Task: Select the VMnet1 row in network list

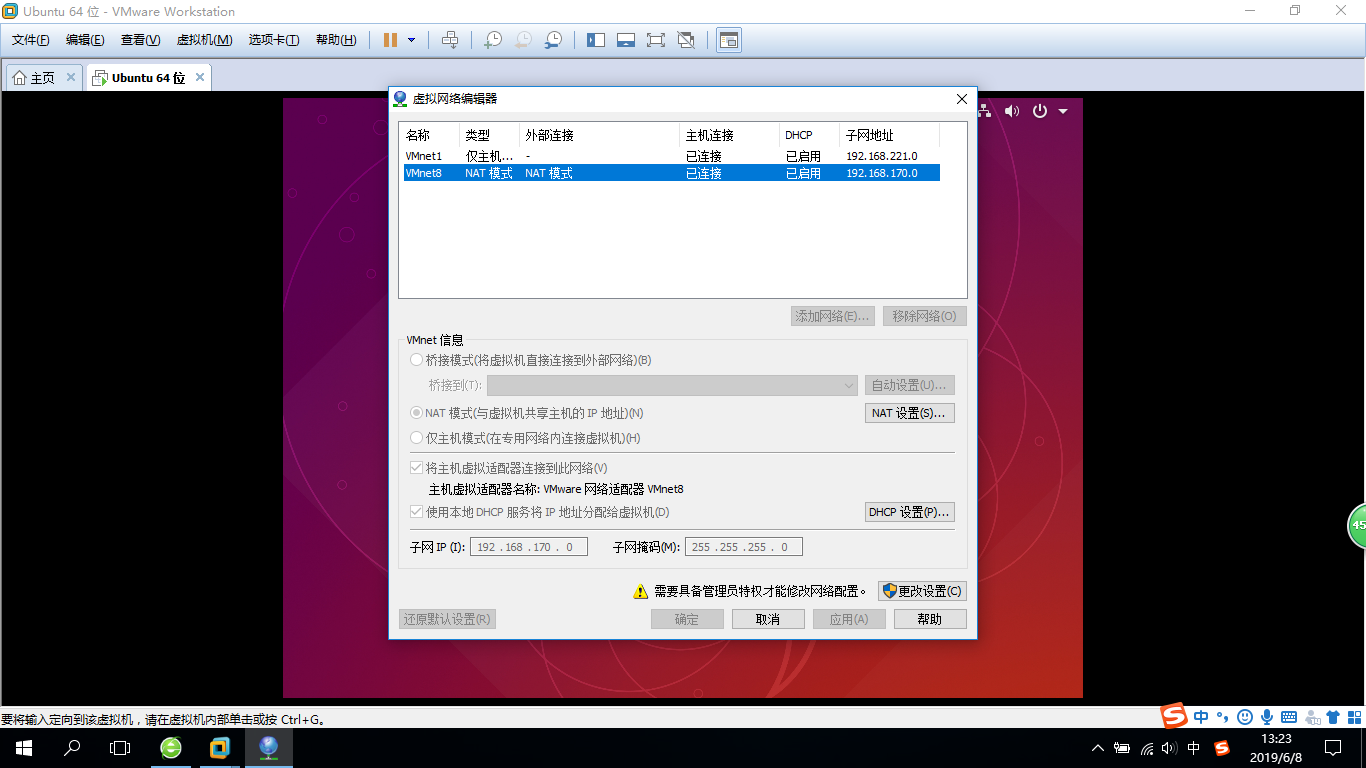Action: 670,156
